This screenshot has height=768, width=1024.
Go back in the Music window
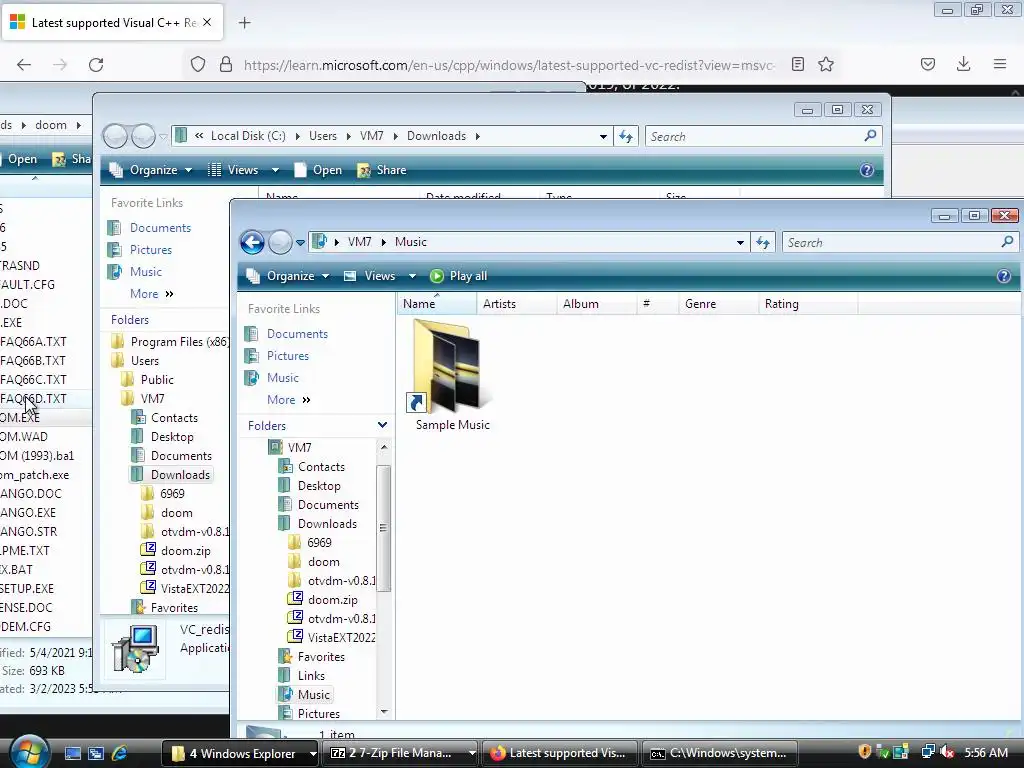(x=252, y=242)
